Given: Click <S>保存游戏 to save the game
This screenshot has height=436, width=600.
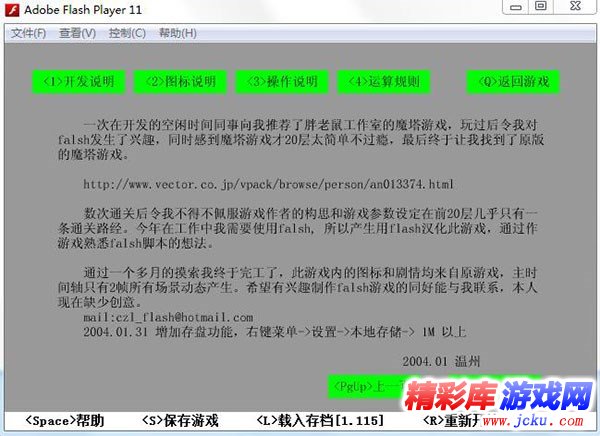Looking at the screenshot, I should (x=180, y=421).
